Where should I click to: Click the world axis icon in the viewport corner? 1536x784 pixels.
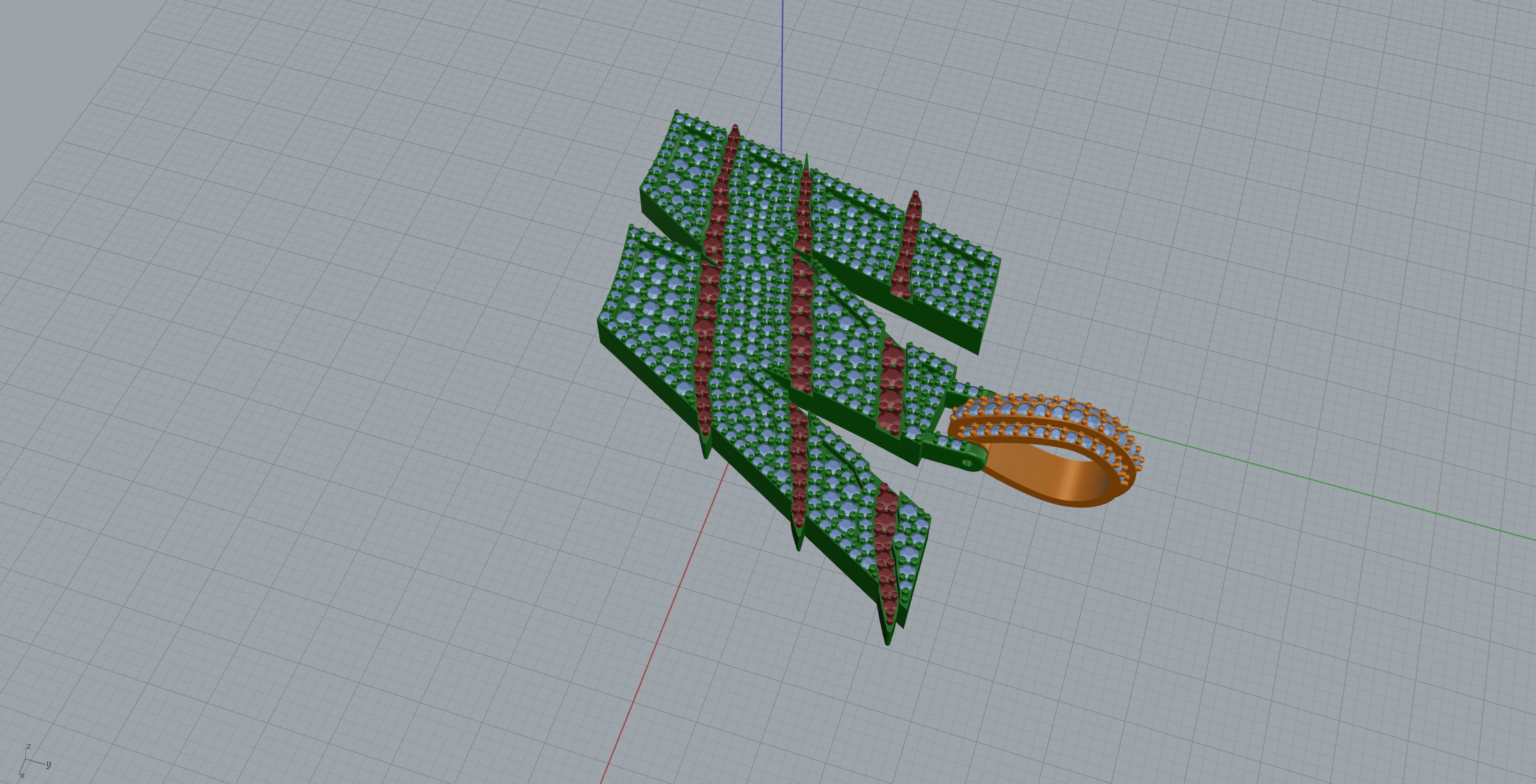(34, 762)
